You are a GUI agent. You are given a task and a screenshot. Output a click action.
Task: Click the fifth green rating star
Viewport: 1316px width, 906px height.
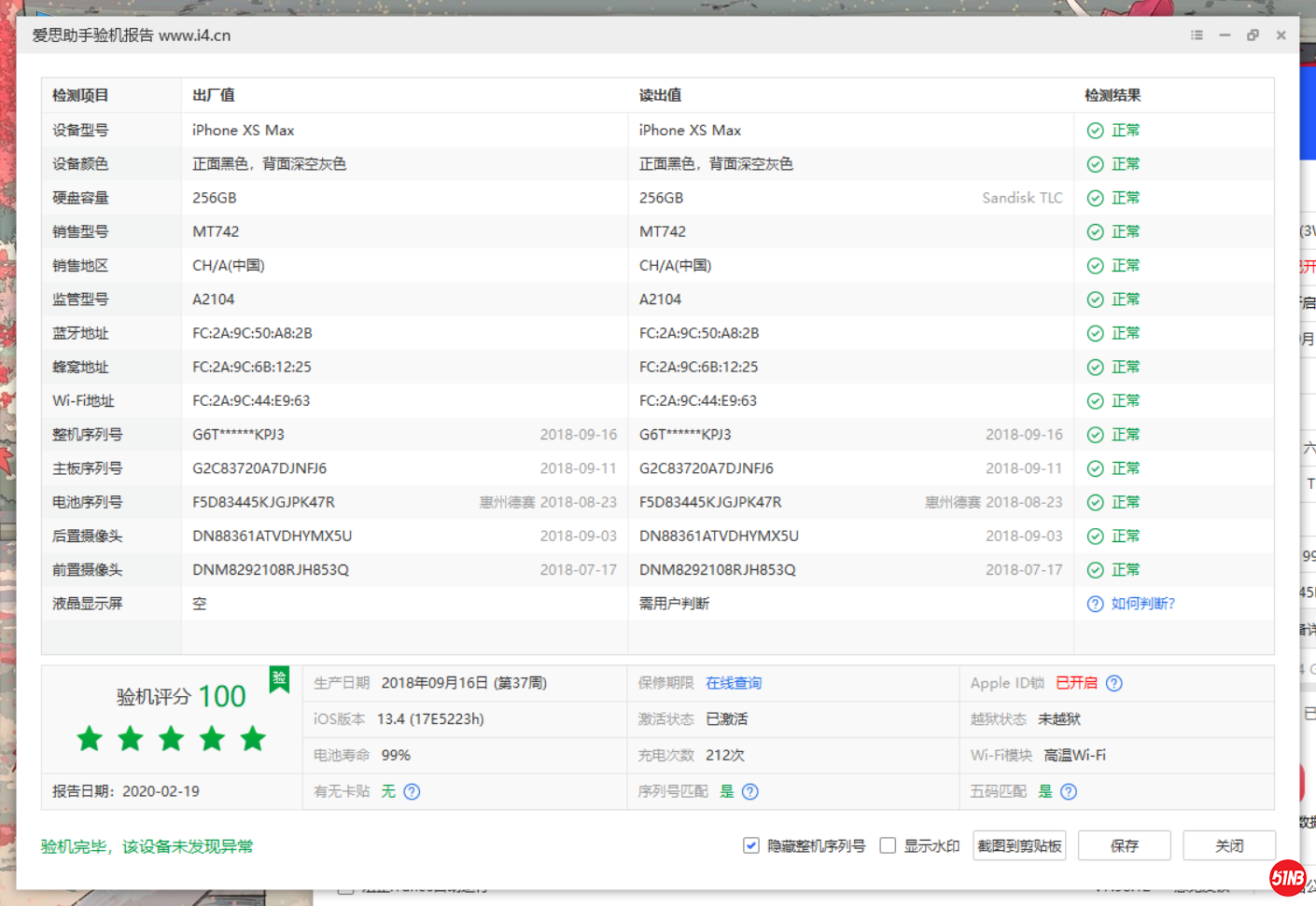point(253,739)
